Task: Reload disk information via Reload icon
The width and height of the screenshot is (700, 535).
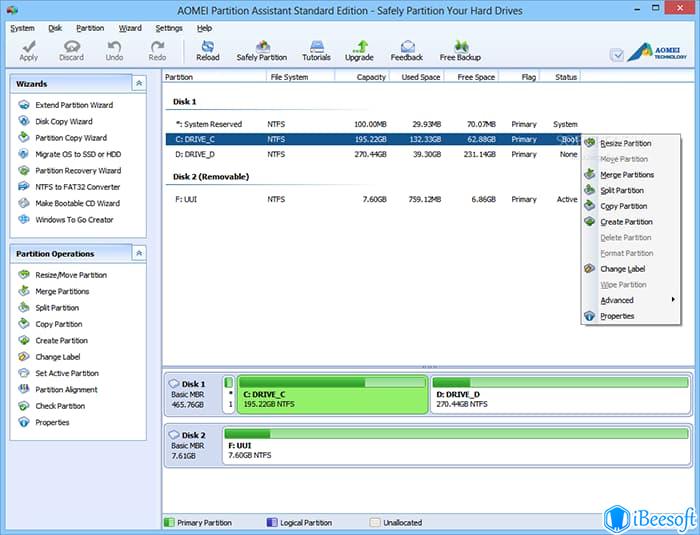Action: (208, 51)
